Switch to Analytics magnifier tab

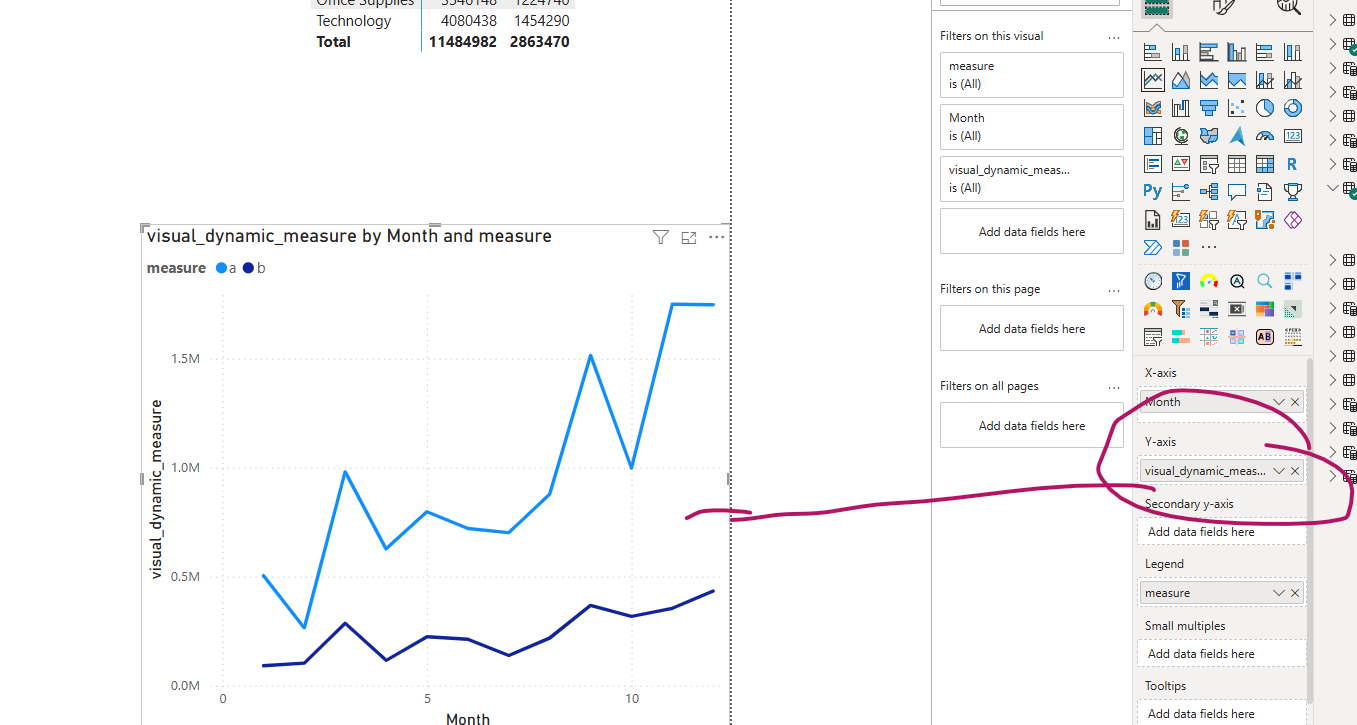click(1290, 7)
